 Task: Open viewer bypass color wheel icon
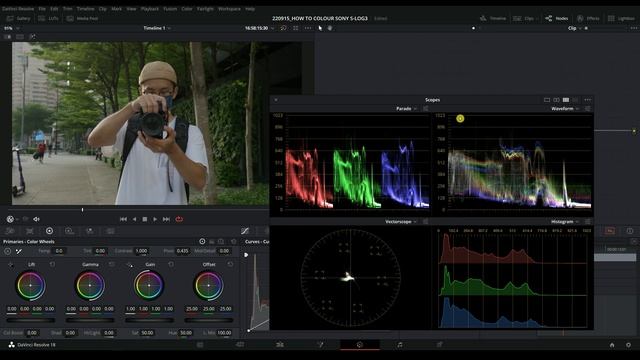(x=10, y=219)
